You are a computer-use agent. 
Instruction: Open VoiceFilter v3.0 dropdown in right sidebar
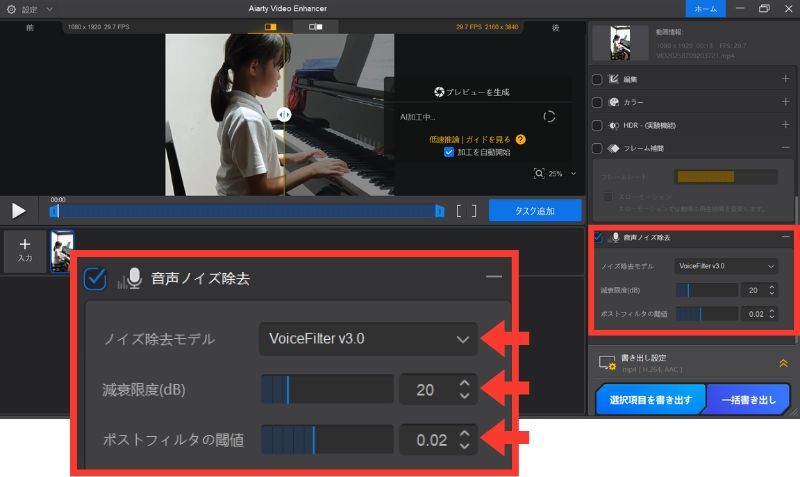click(x=726, y=266)
